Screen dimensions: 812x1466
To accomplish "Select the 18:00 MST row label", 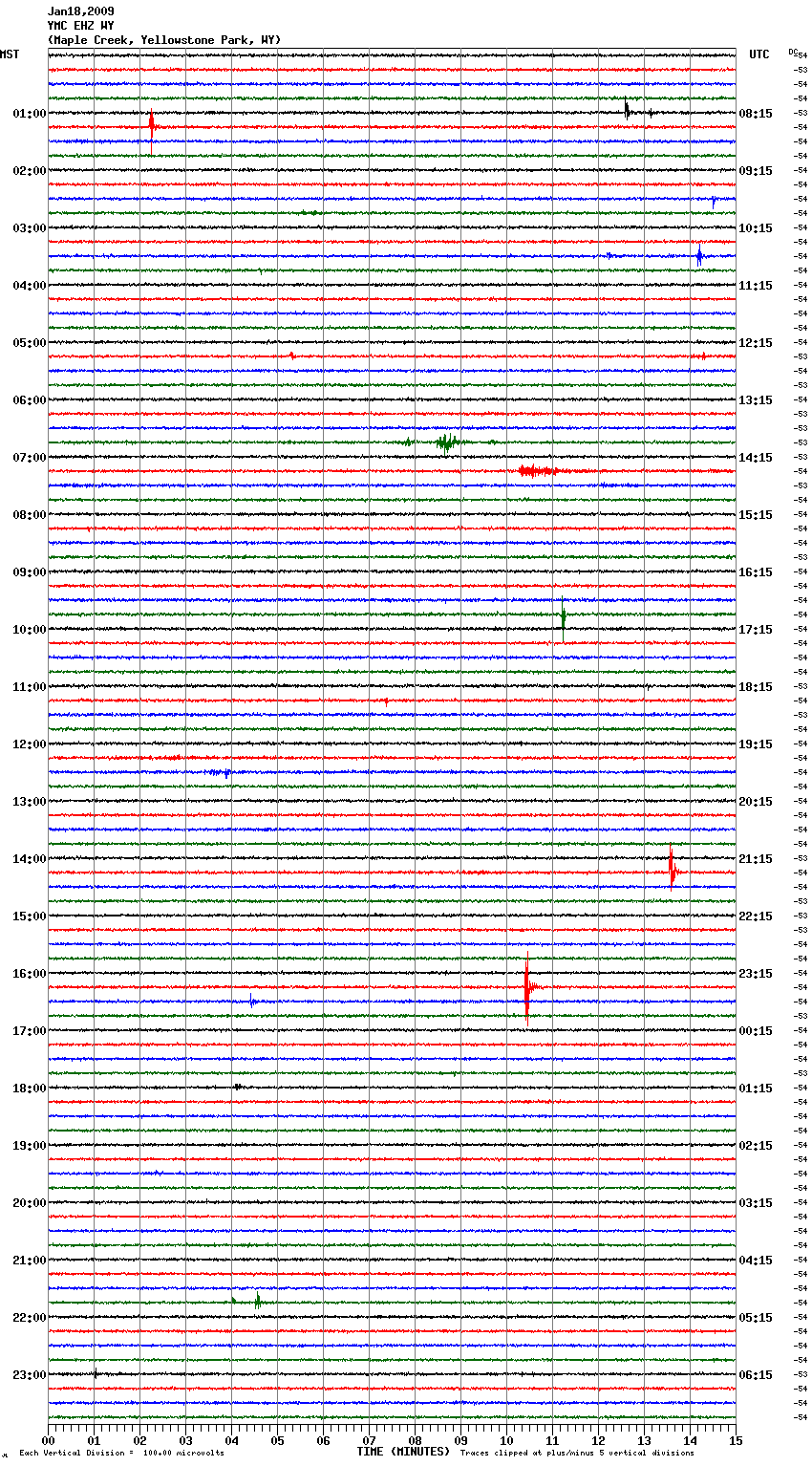I will [x=29, y=1089].
